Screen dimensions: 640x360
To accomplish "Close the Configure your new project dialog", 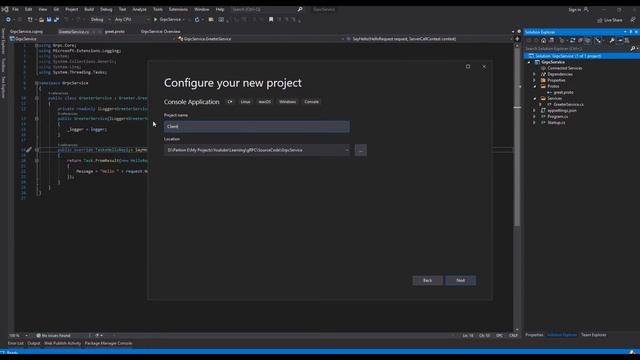I will [x=484, y=67].
